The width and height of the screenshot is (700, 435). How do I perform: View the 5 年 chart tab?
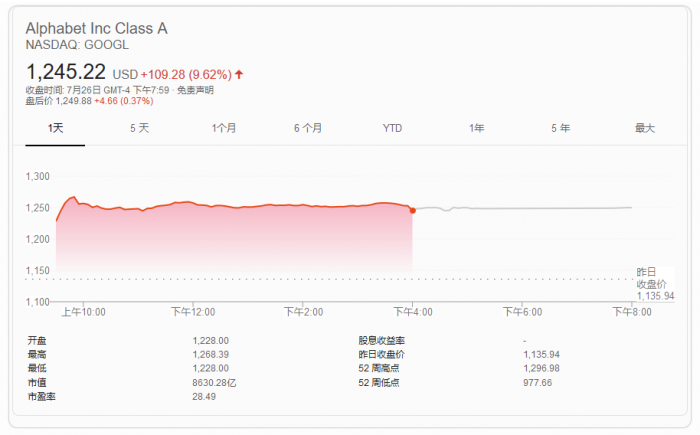click(x=560, y=129)
